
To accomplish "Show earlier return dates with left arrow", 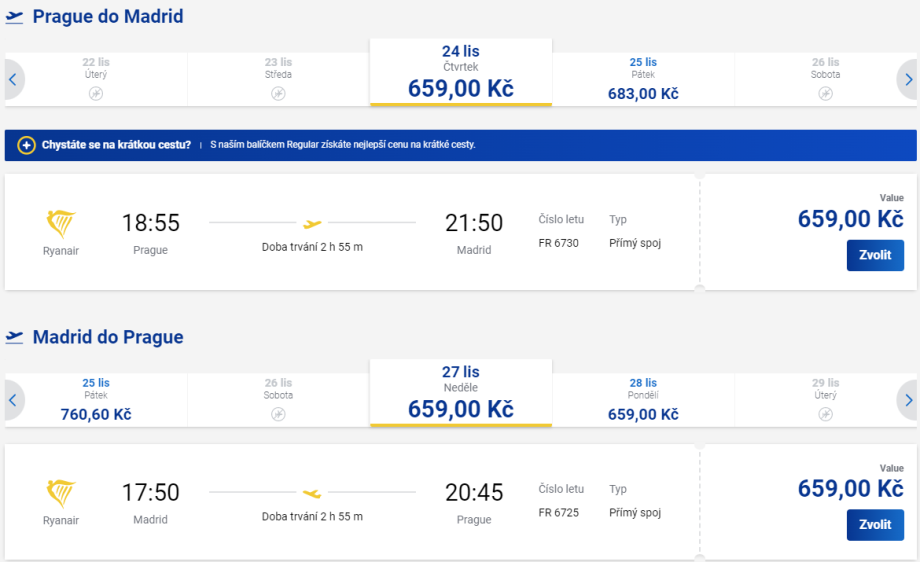I will (12, 400).
